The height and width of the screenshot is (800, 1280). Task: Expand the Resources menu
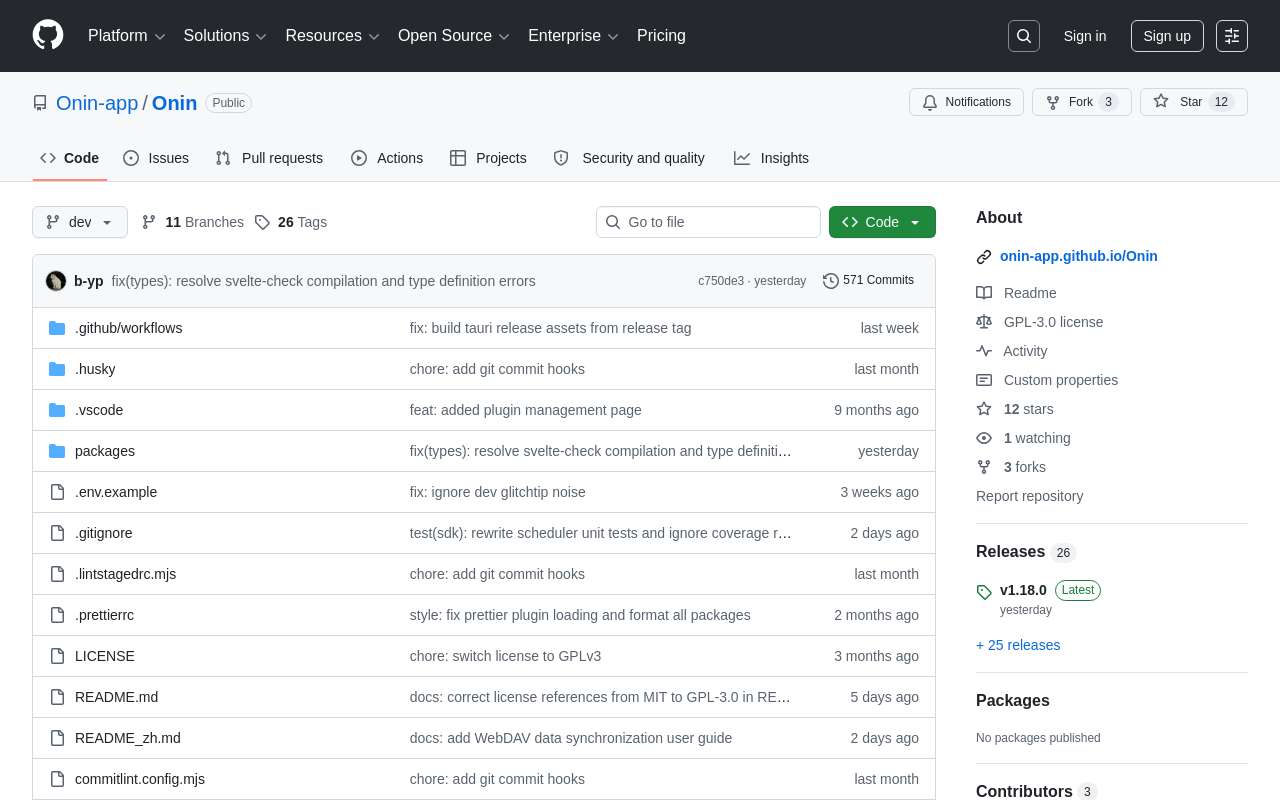coord(333,36)
